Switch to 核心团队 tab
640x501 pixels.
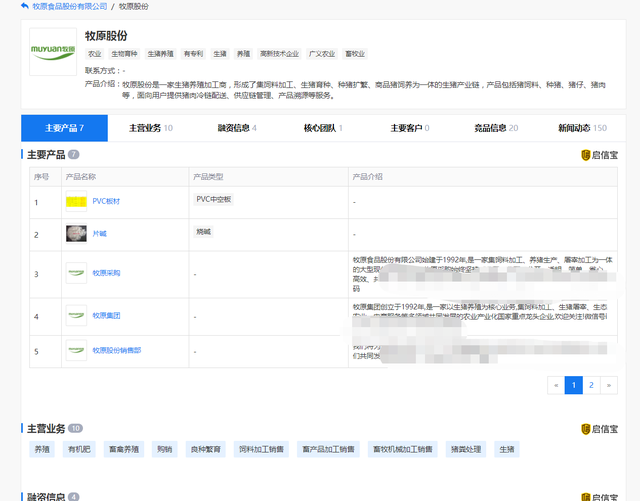[x=323, y=128]
